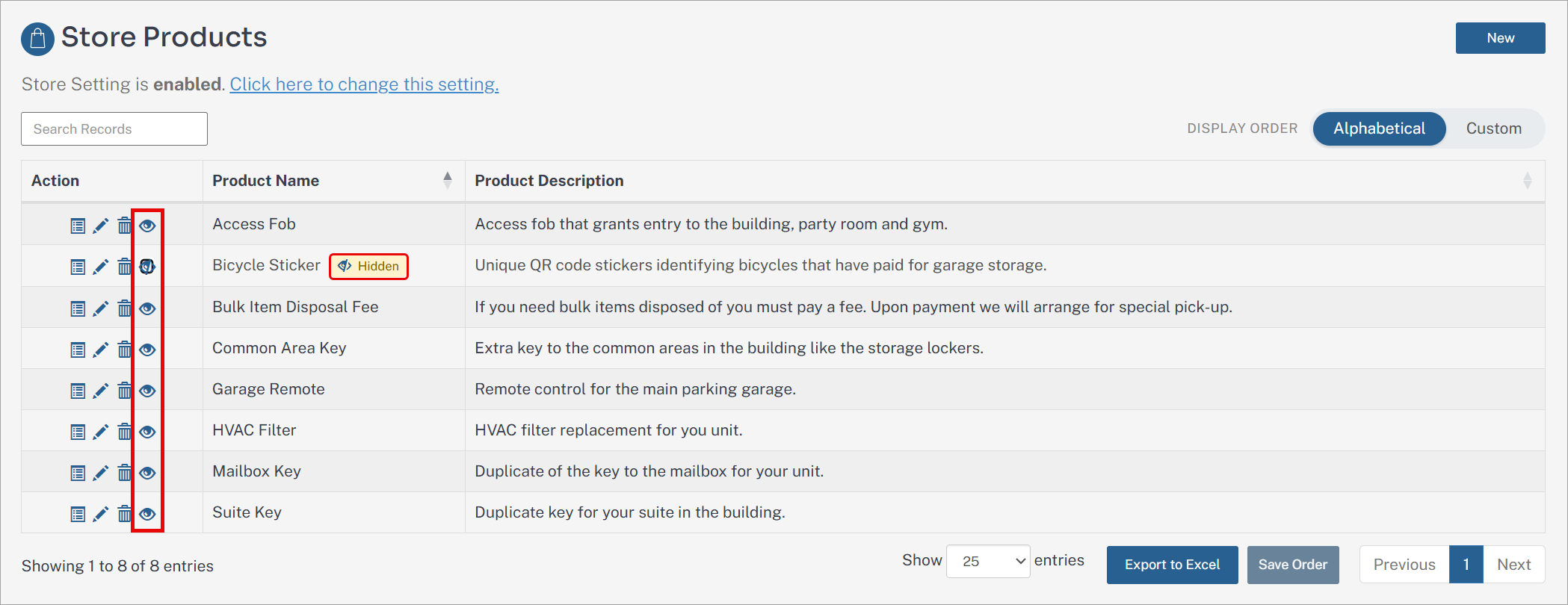Edit Common Area Key using pencil icon

pyautogui.click(x=101, y=350)
